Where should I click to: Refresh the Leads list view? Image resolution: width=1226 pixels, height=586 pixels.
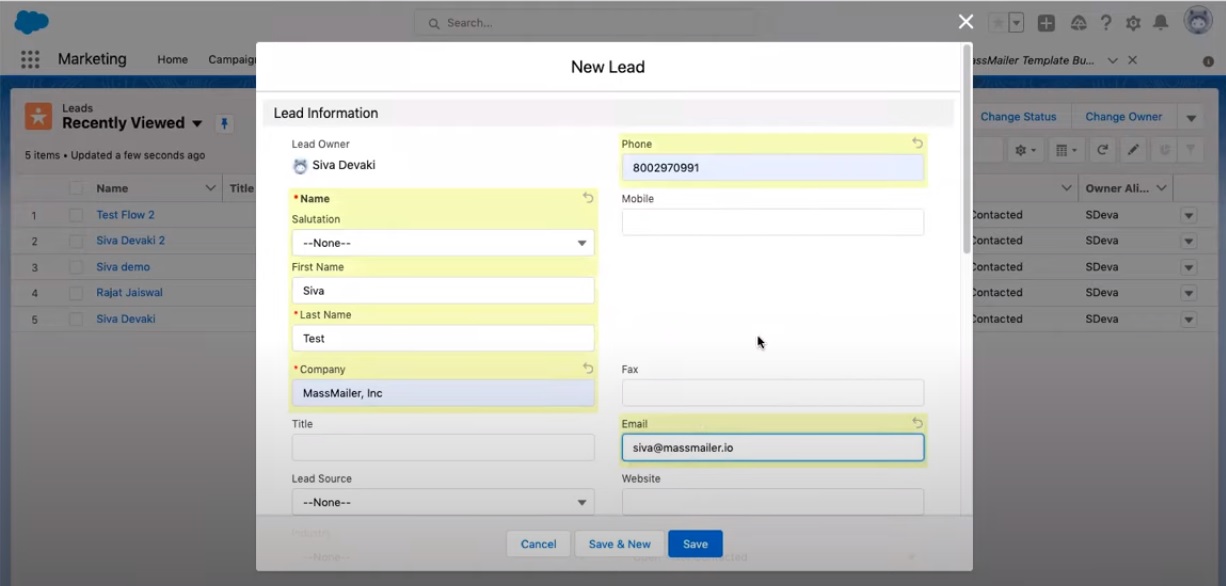coord(1102,149)
